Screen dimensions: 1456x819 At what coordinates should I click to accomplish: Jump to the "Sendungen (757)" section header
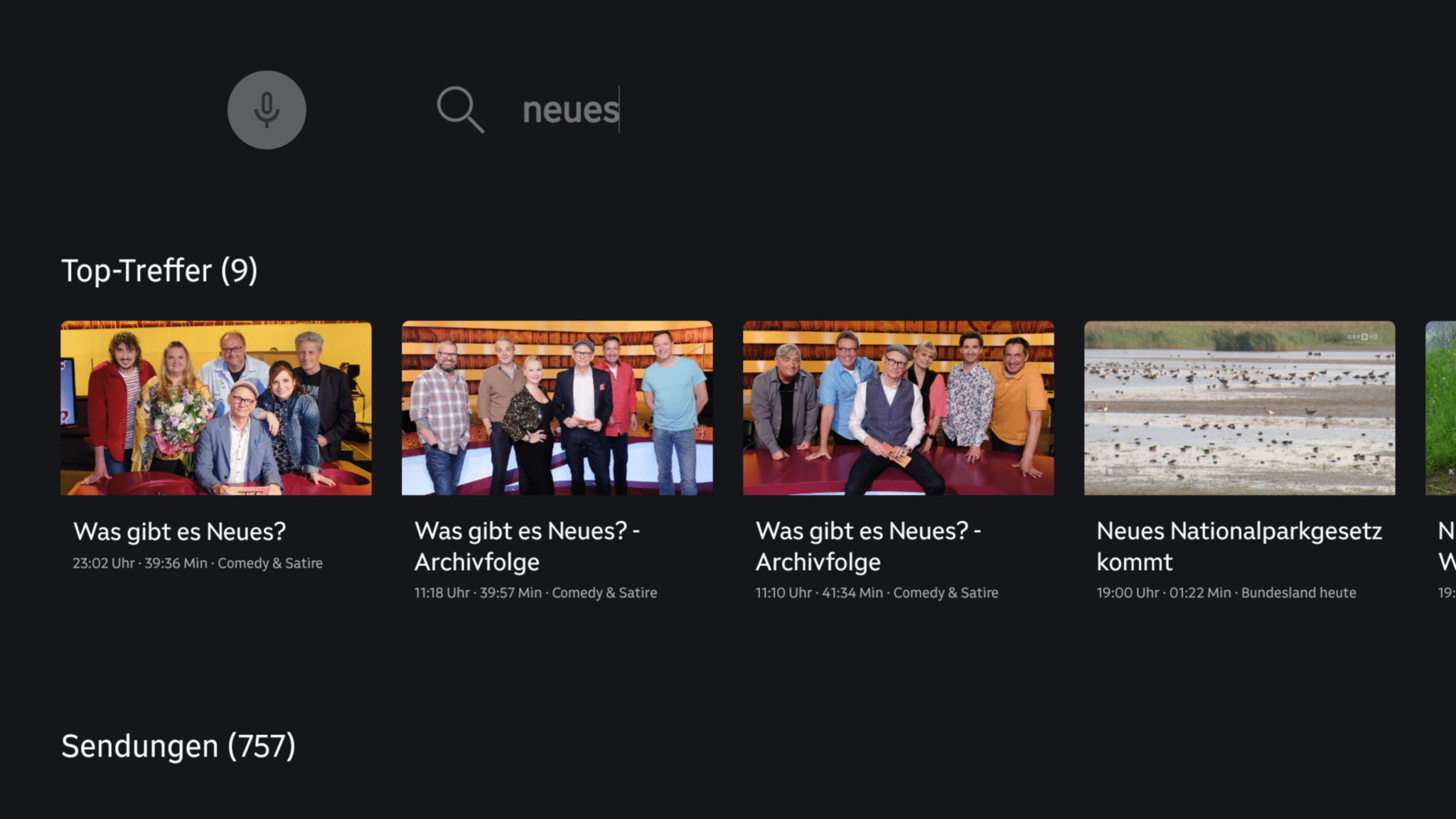pos(178,746)
